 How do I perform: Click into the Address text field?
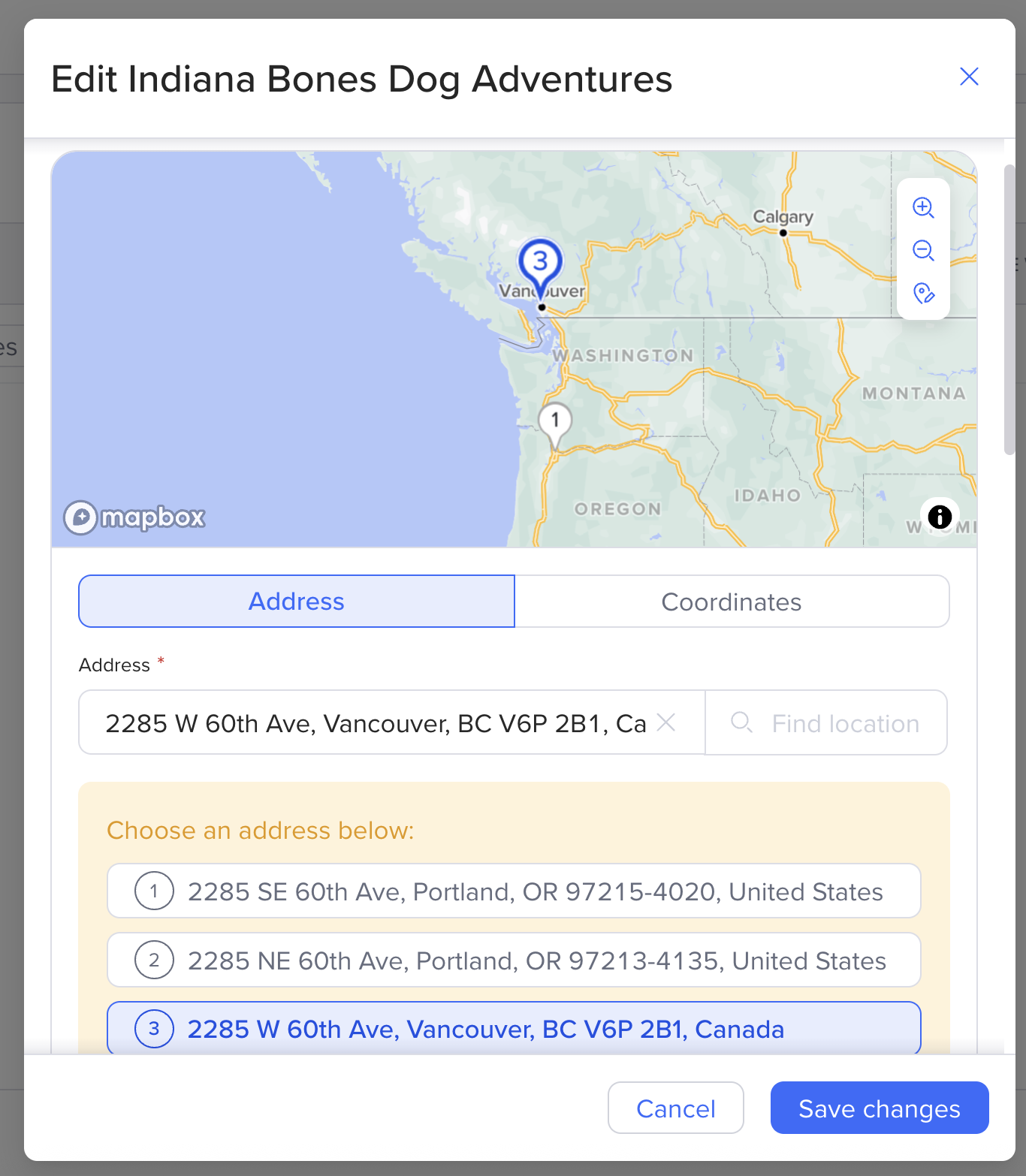[x=376, y=723]
